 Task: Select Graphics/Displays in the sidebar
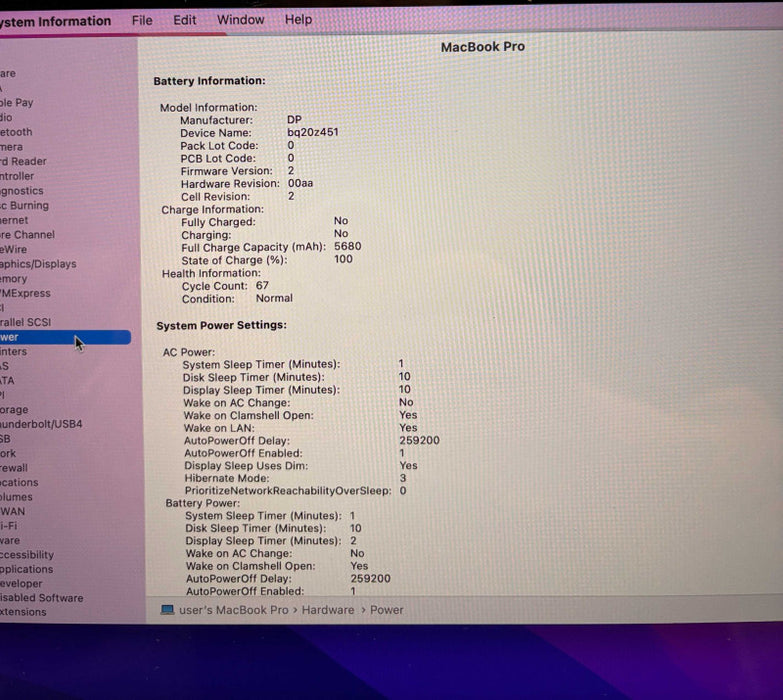point(38,264)
